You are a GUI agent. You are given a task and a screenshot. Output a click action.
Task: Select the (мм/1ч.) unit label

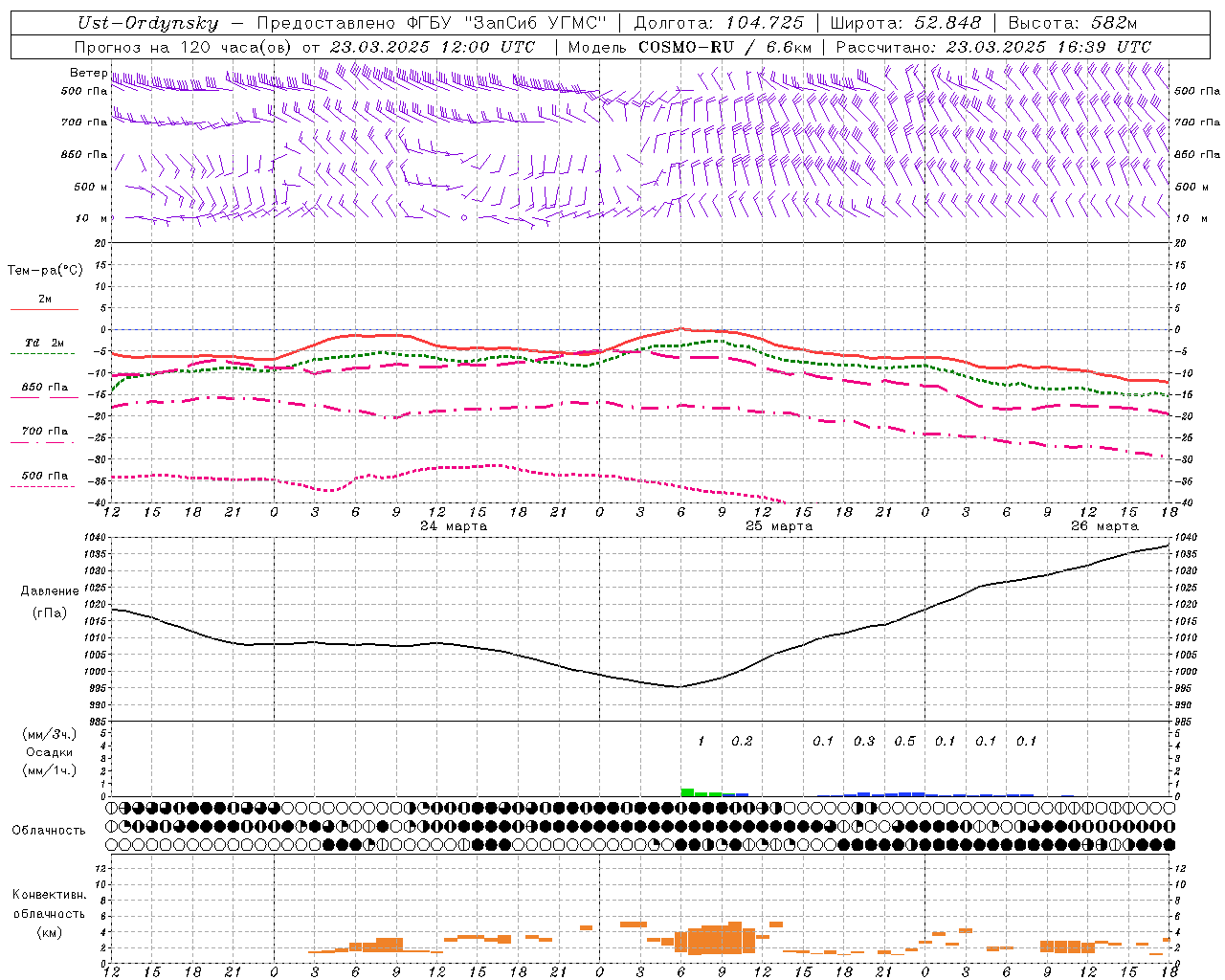[x=50, y=770]
